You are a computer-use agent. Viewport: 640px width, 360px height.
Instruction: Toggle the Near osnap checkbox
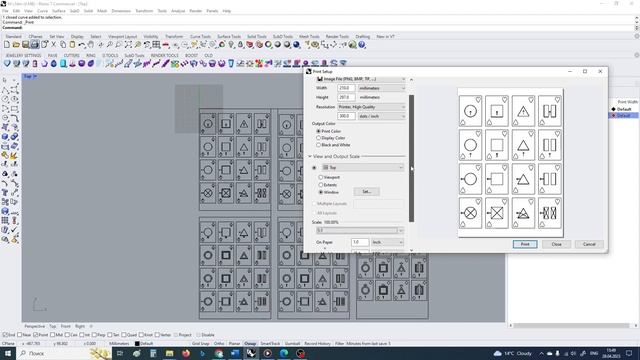point(20,335)
